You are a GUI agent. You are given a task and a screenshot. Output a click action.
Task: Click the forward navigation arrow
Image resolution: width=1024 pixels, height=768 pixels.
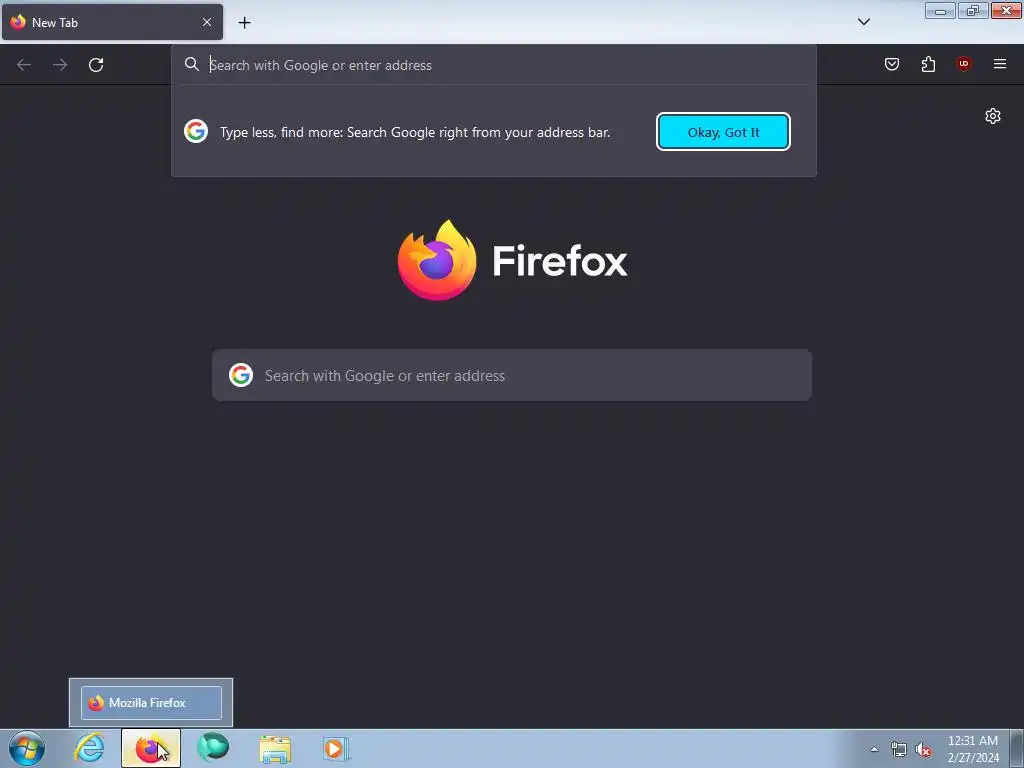60,65
